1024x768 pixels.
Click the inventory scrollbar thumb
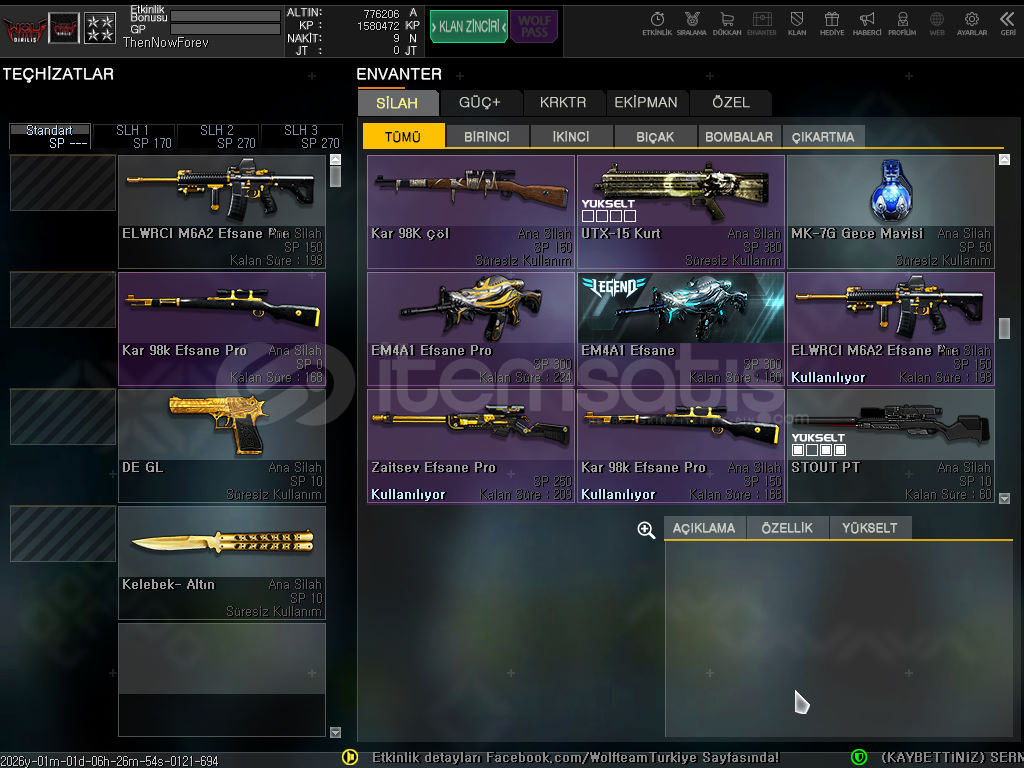click(x=1004, y=328)
